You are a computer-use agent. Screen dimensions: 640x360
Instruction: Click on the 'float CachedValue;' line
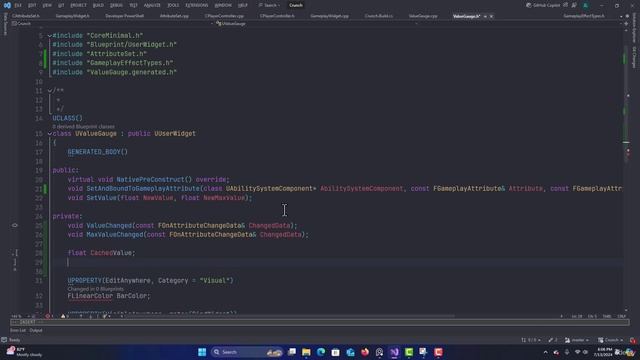click(101, 253)
